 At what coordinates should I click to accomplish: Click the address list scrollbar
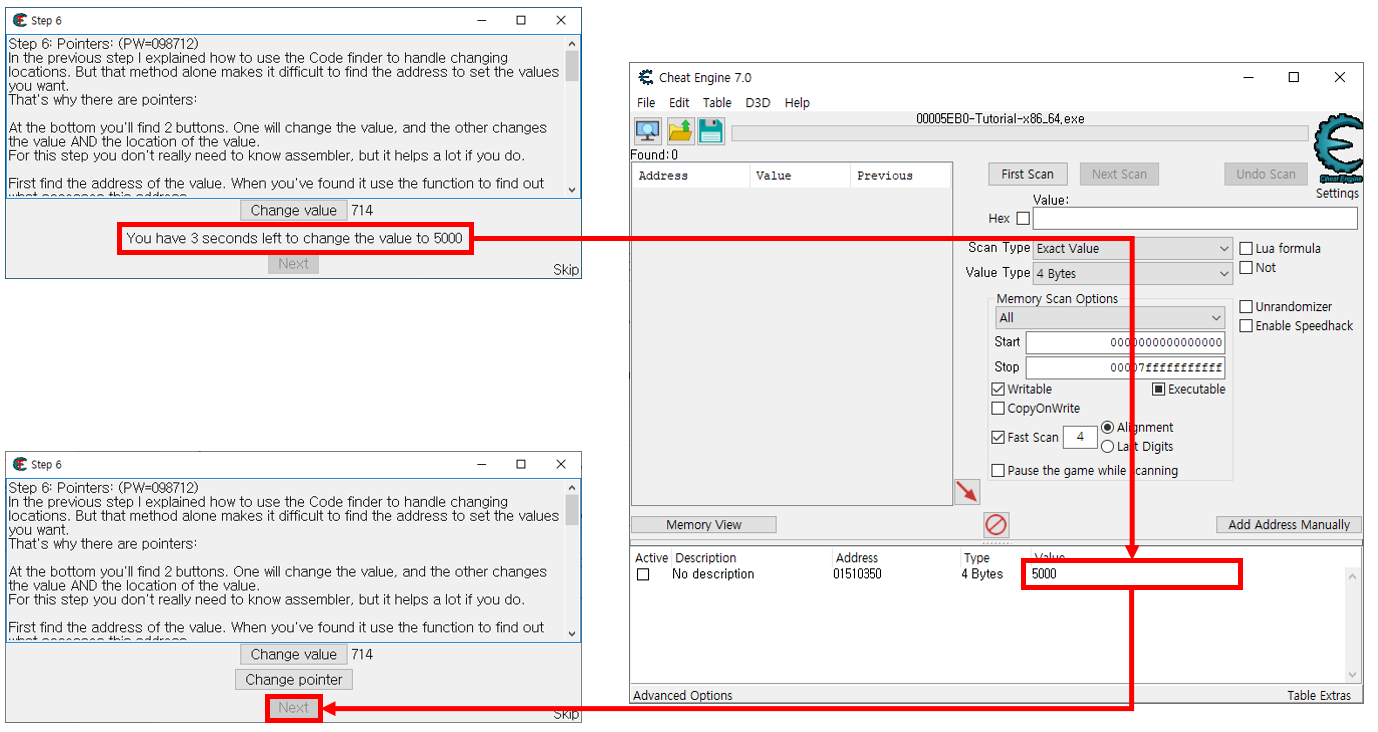tap(1353, 624)
